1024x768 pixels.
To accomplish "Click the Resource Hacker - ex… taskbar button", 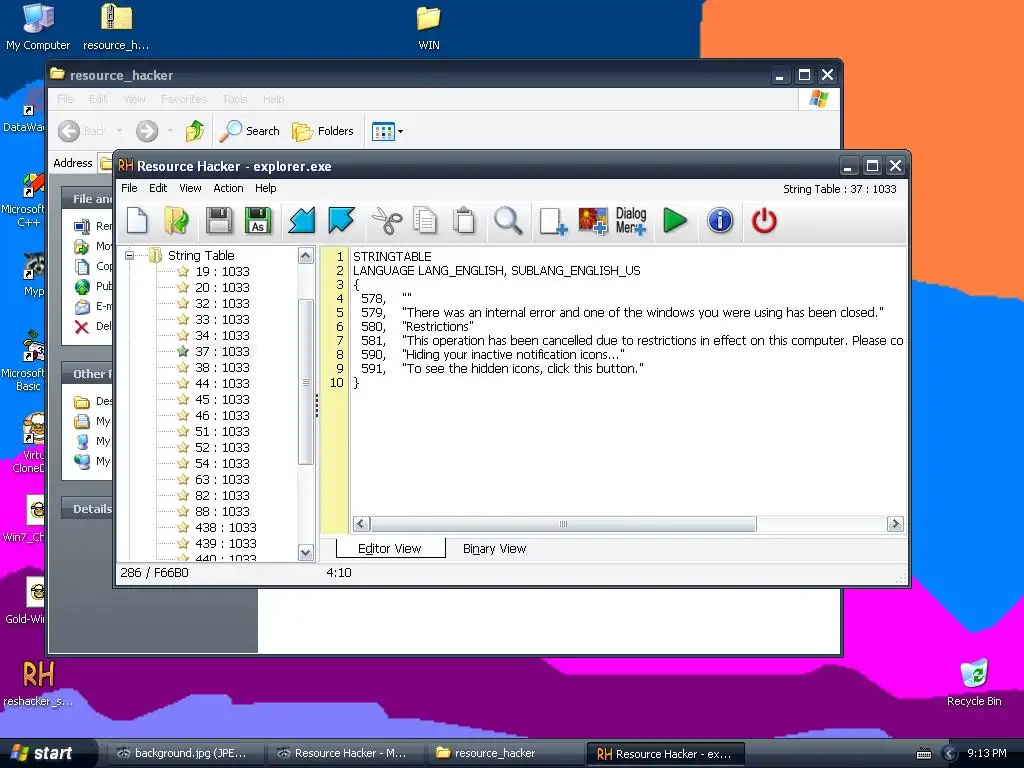I will [664, 754].
